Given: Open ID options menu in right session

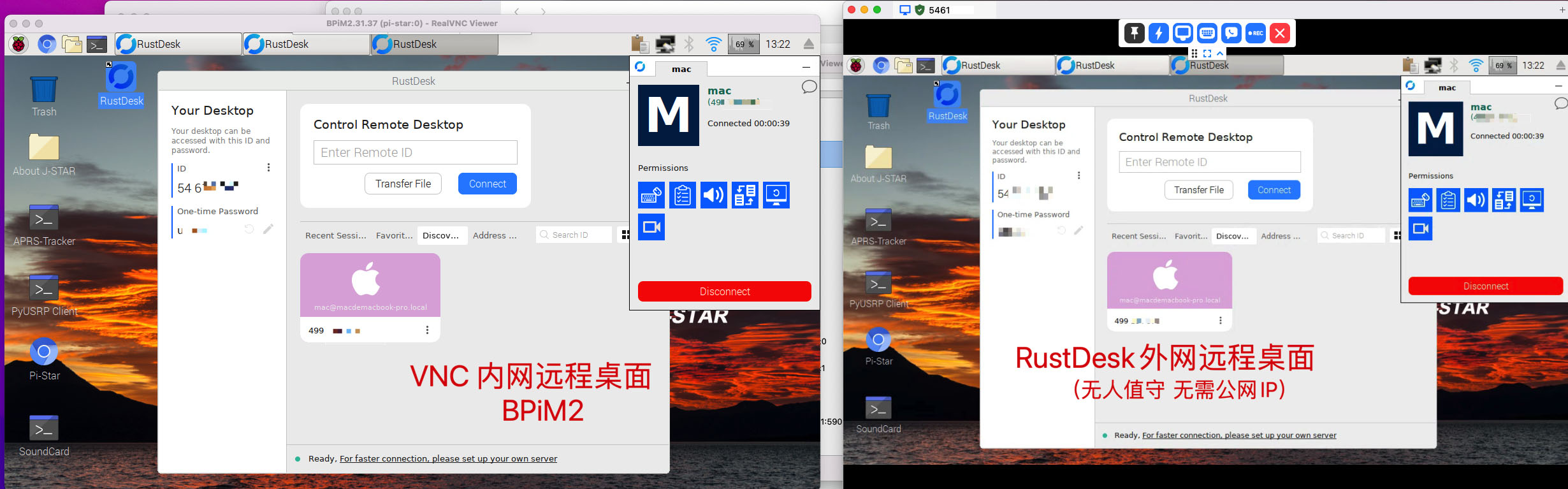Looking at the screenshot, I should tap(1078, 175).
